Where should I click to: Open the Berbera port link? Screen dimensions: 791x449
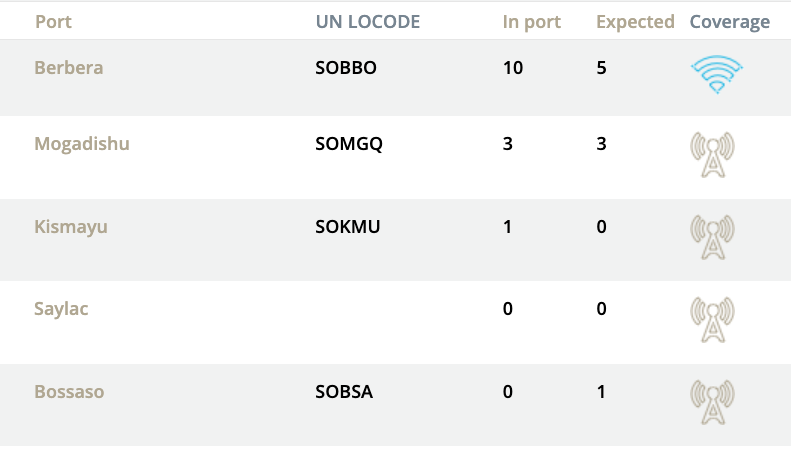point(69,68)
